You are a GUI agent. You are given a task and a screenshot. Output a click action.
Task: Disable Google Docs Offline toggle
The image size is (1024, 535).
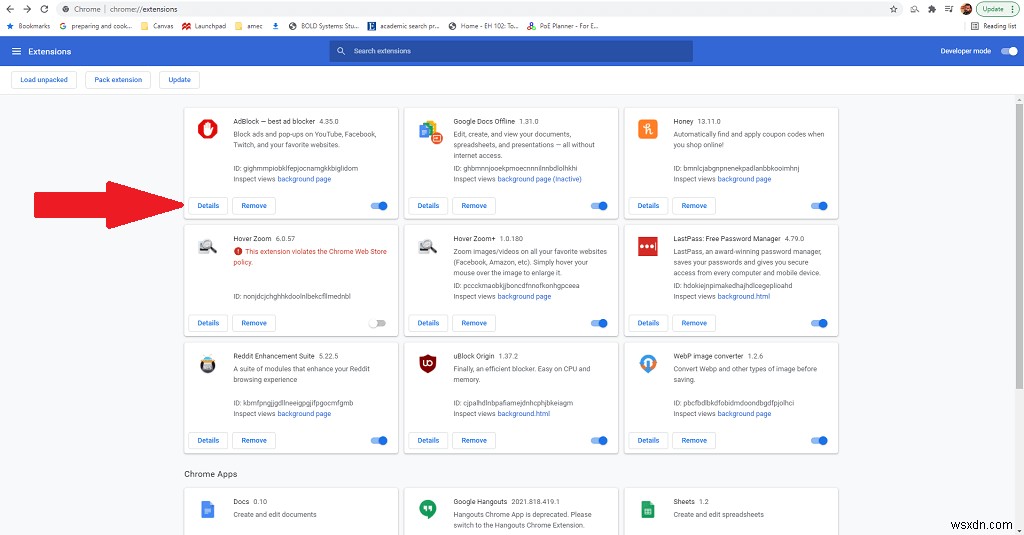599,206
